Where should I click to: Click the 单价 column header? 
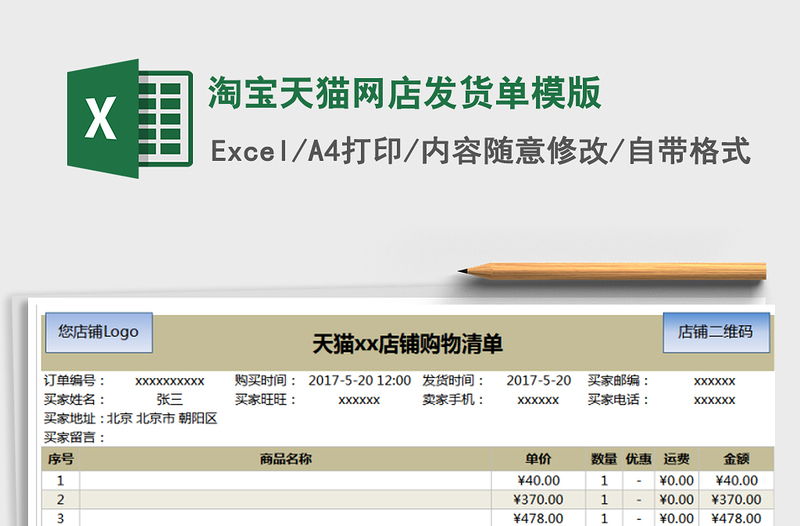click(538, 459)
